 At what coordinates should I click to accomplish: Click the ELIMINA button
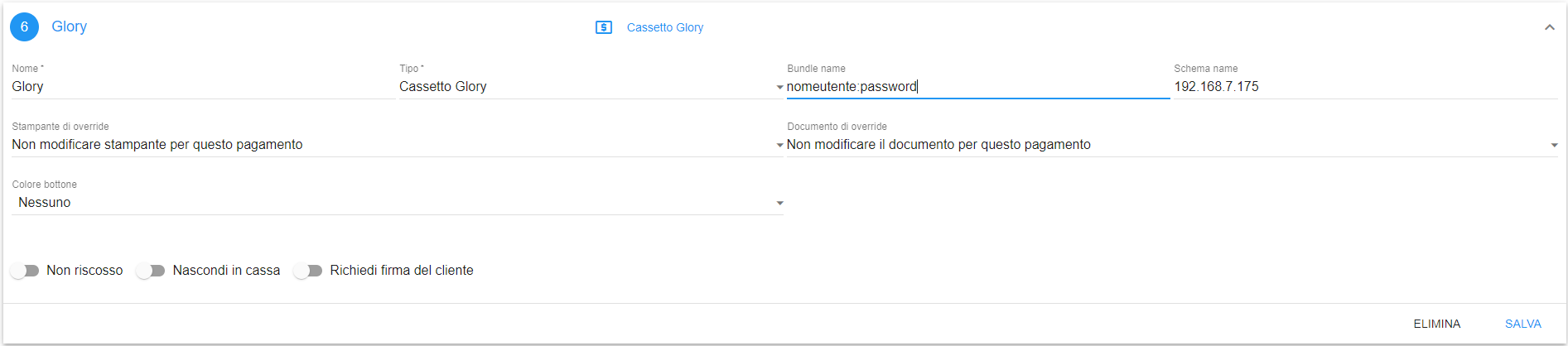pos(1436,324)
